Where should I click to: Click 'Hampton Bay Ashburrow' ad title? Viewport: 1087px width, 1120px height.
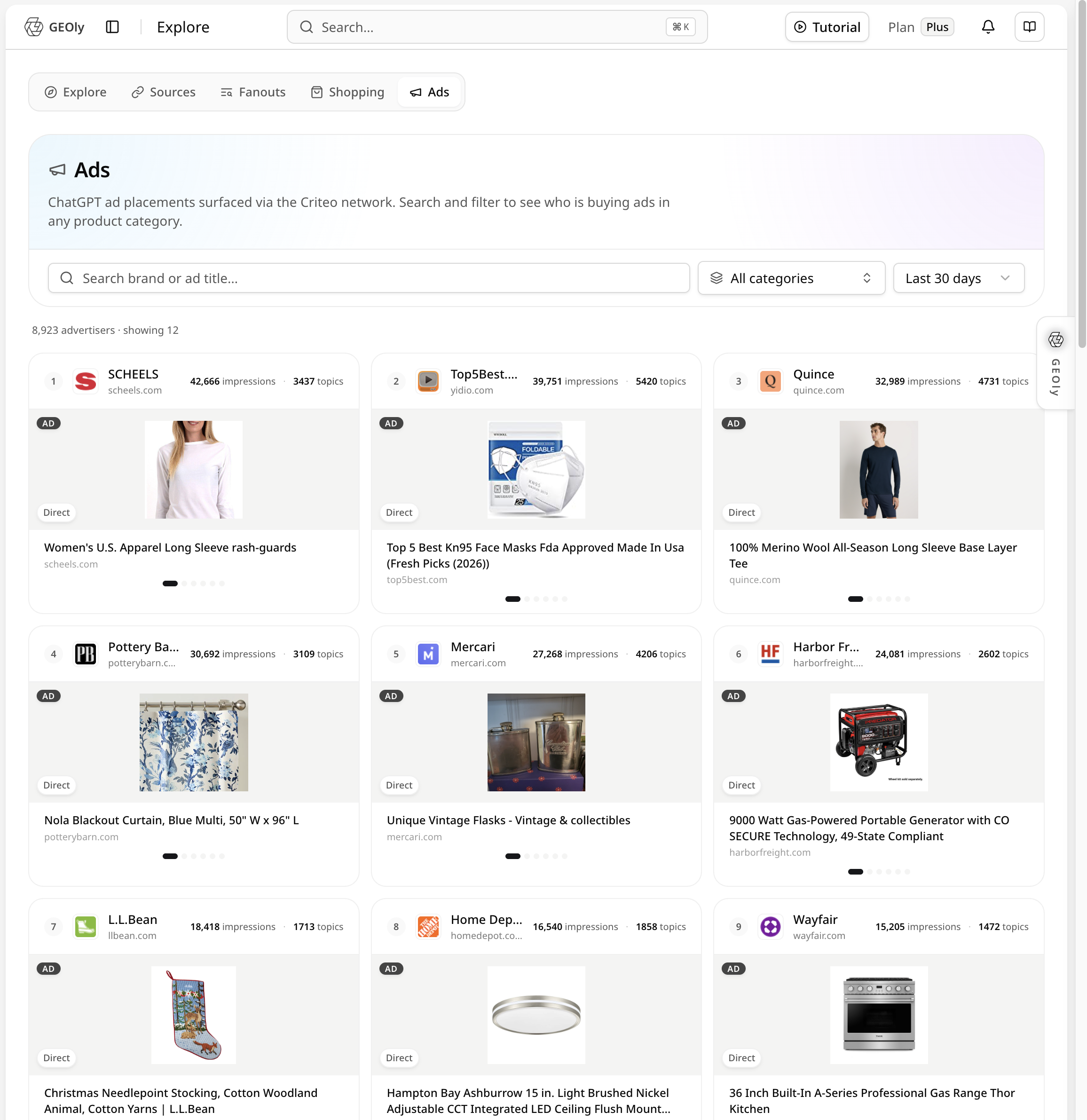click(x=528, y=1101)
